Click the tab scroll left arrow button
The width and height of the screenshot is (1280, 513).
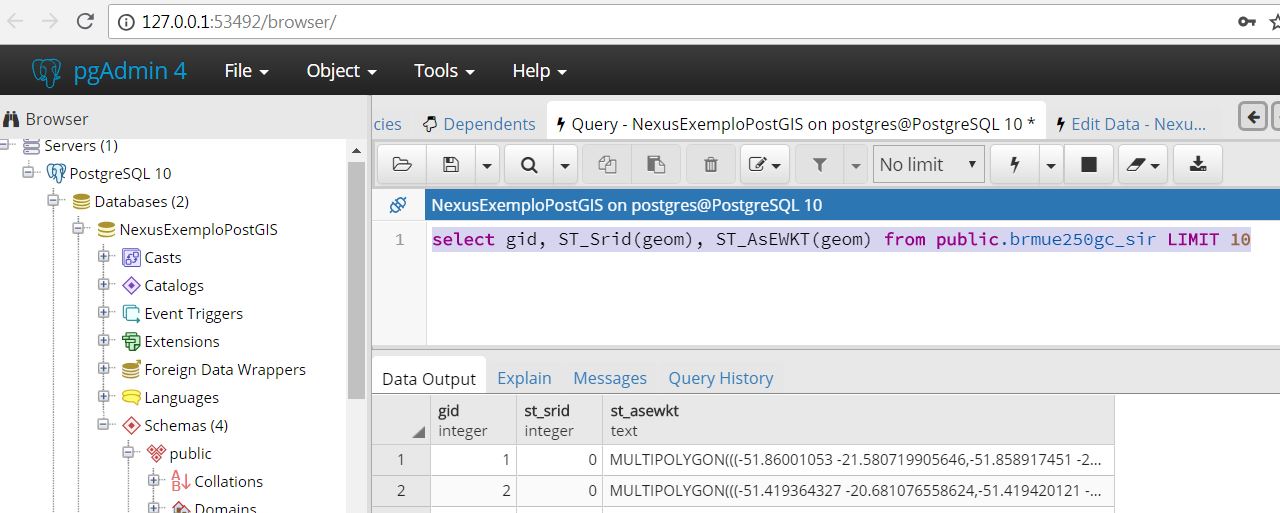[1253, 116]
